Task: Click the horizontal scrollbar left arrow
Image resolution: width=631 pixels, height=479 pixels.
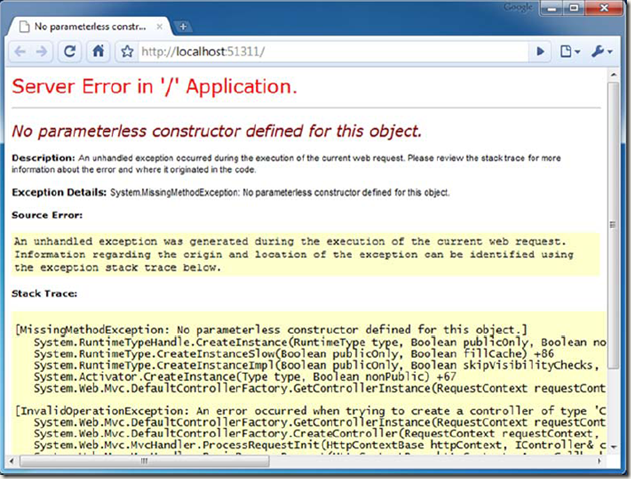Action: pyautogui.click(x=12, y=461)
